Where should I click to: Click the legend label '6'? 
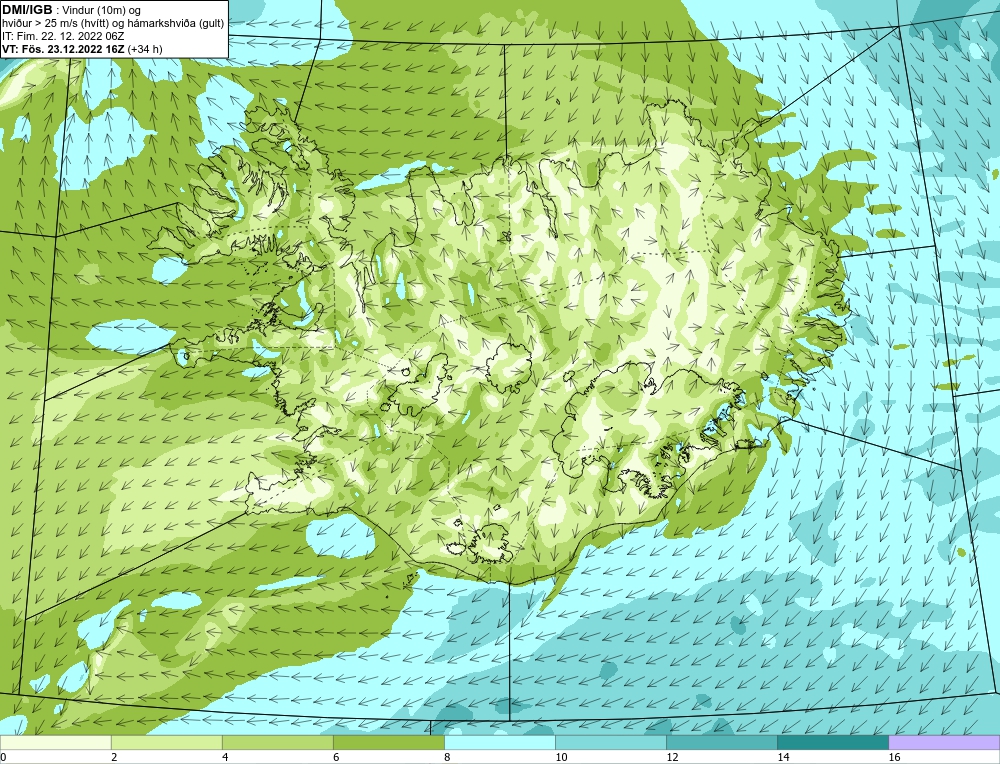336,757
